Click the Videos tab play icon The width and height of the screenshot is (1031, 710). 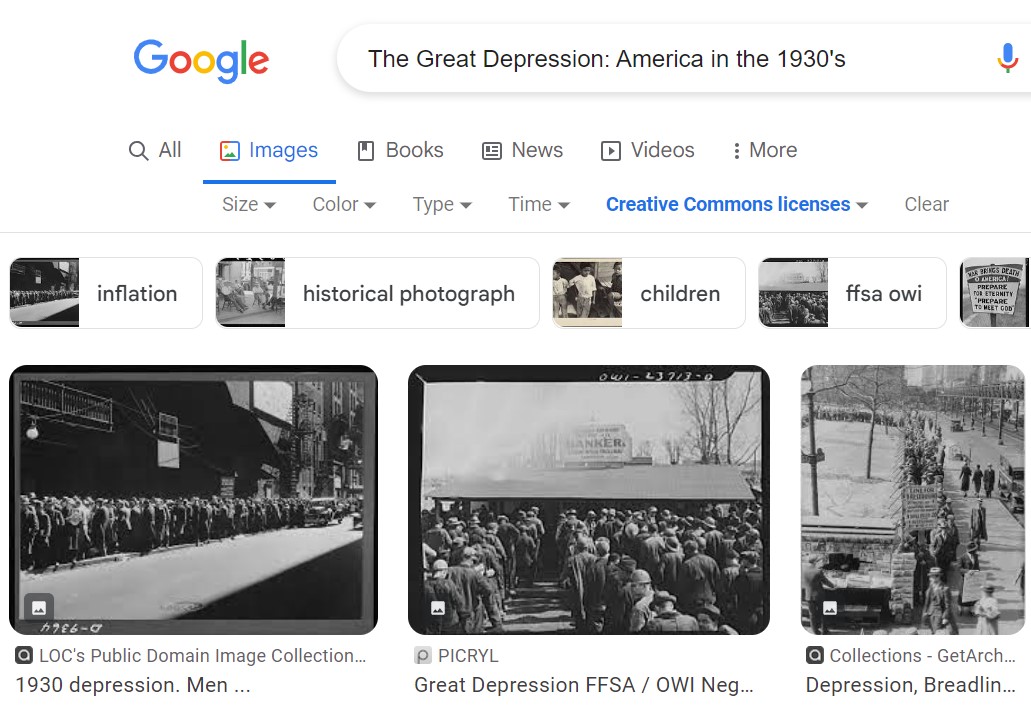point(611,151)
